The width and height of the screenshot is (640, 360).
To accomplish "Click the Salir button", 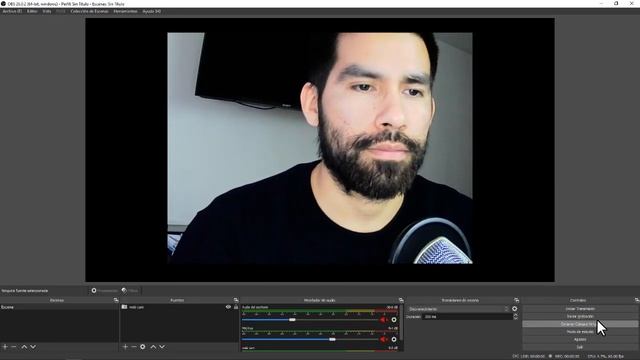I will point(580,347).
